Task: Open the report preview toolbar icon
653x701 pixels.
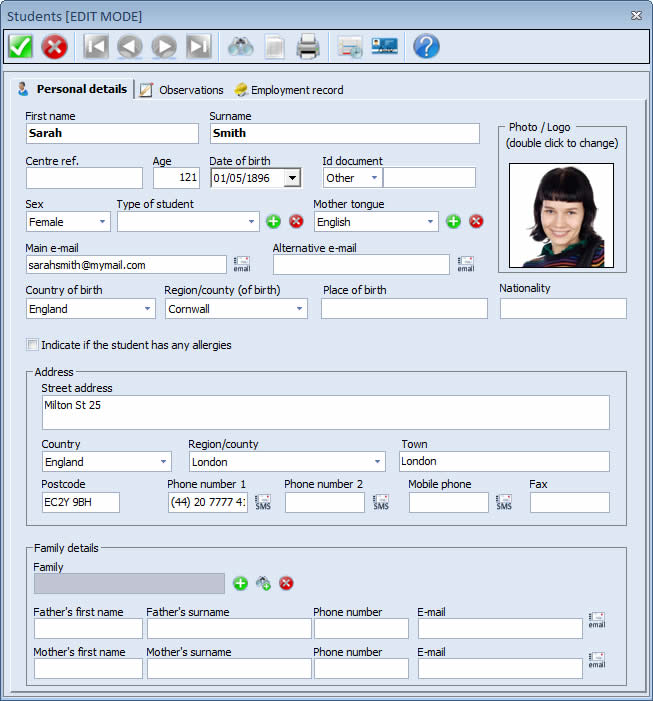Action: coord(350,46)
